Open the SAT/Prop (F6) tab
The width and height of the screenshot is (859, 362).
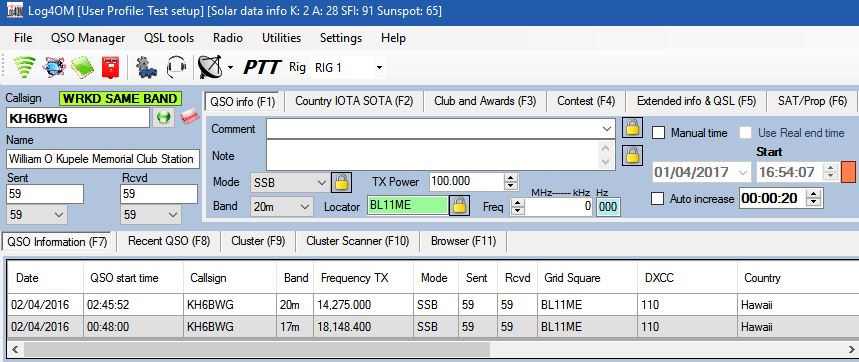click(812, 101)
